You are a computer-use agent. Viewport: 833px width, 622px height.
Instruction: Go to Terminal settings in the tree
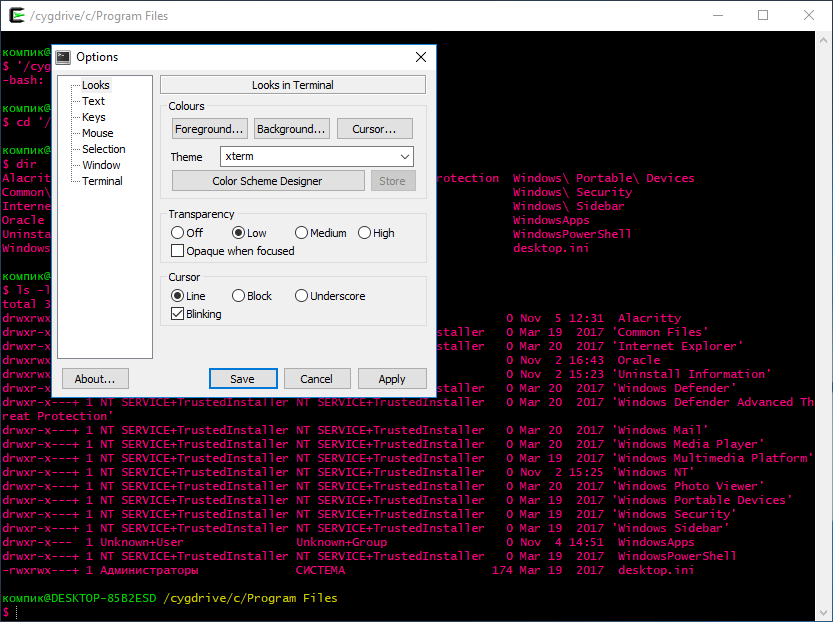(102, 181)
